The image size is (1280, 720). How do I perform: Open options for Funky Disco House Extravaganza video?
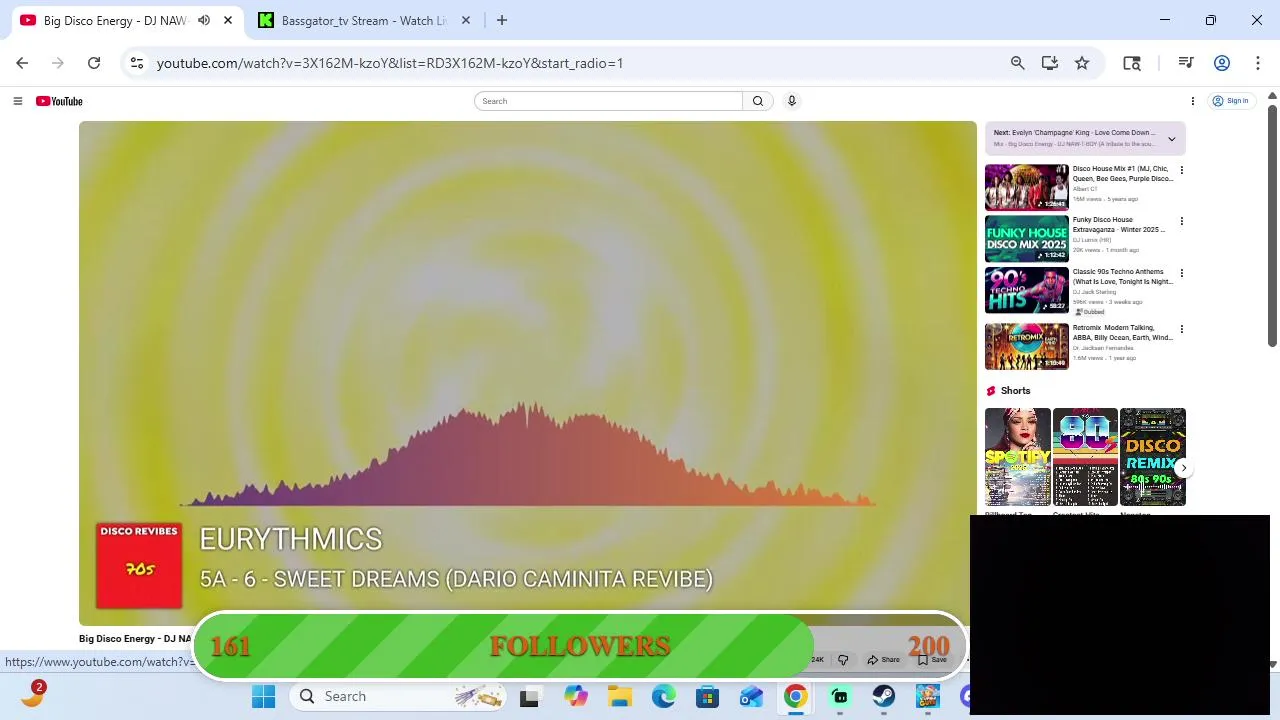click(1181, 221)
